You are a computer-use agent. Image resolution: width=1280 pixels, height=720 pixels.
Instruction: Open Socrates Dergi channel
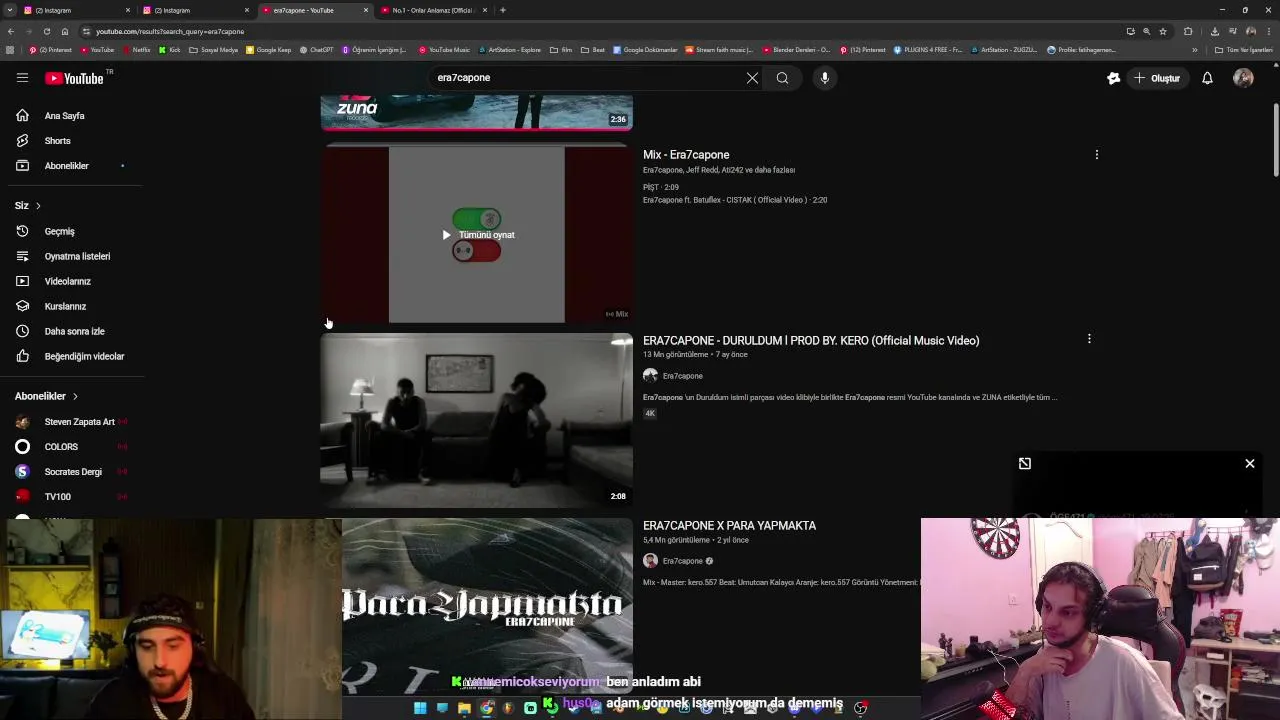point(72,472)
